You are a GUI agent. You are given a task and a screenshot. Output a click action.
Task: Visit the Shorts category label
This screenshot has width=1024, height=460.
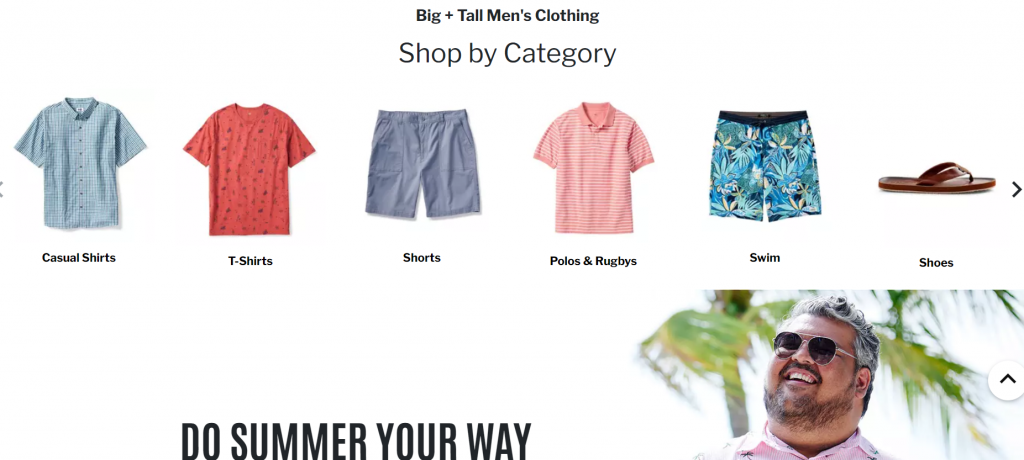pyautogui.click(x=422, y=257)
